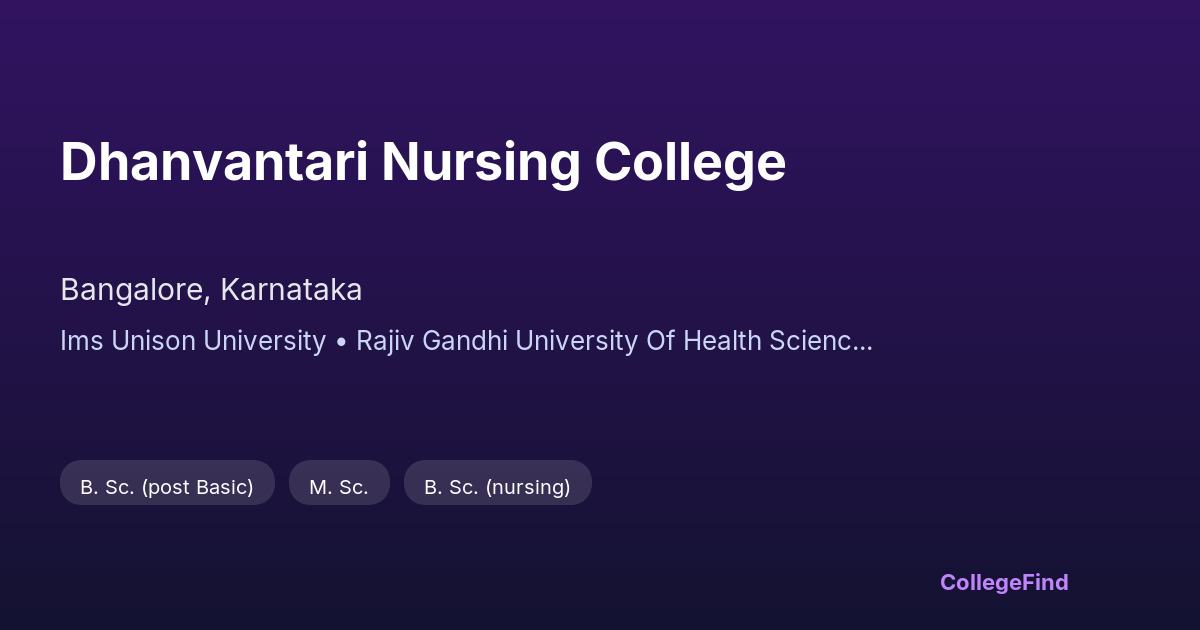This screenshot has height=630, width=1200.
Task: Click the word Dhanvantari in the title
Action: [x=214, y=162]
